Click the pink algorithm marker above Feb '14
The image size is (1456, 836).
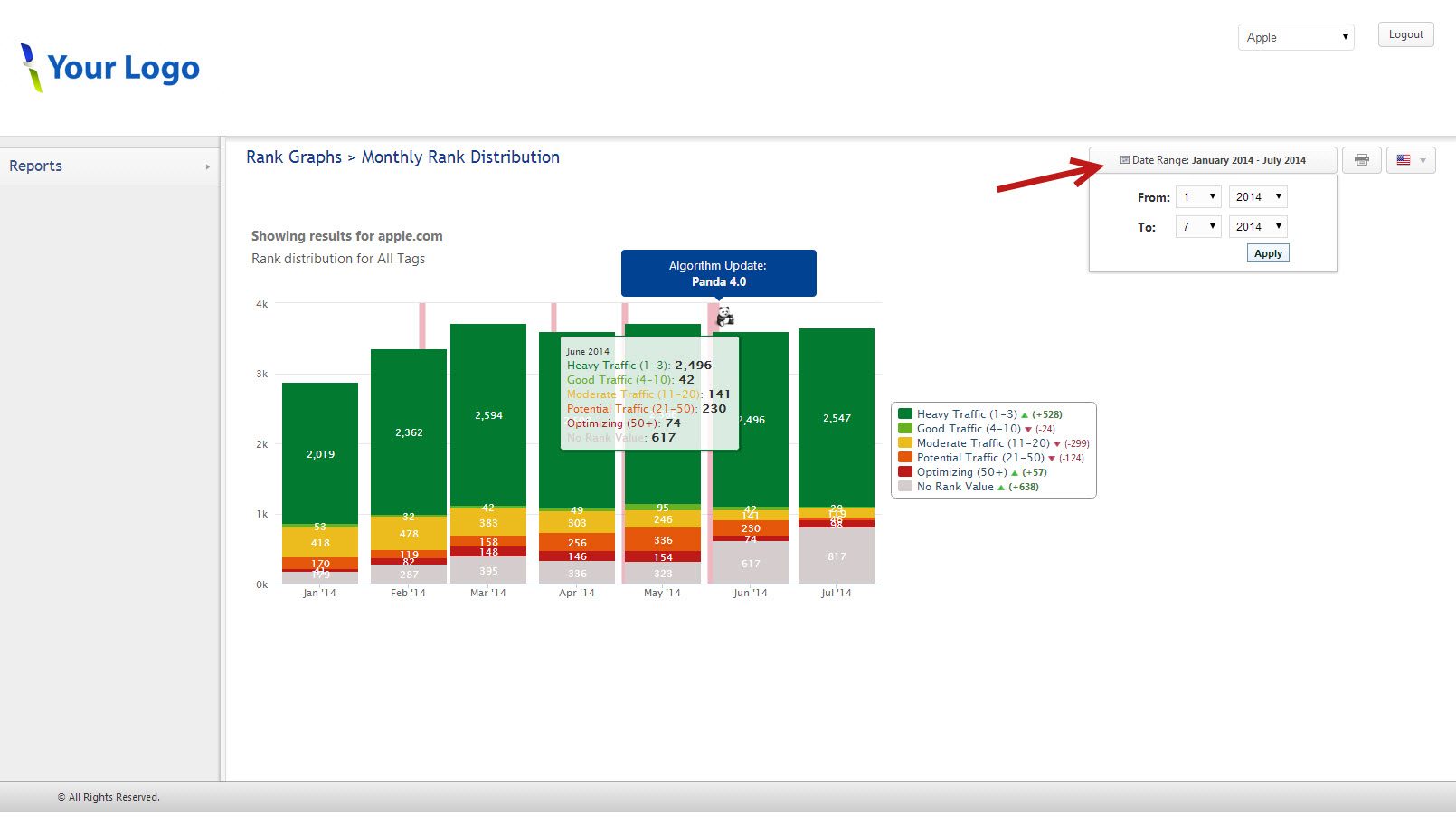422,326
